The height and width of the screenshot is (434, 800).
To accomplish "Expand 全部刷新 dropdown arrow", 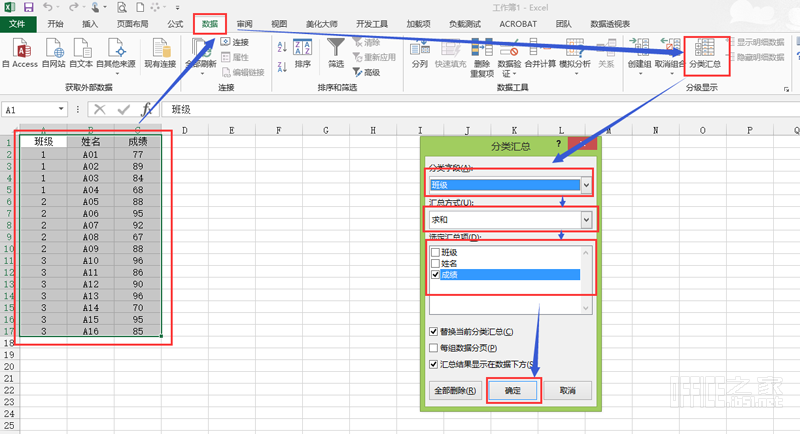I will coord(203,74).
